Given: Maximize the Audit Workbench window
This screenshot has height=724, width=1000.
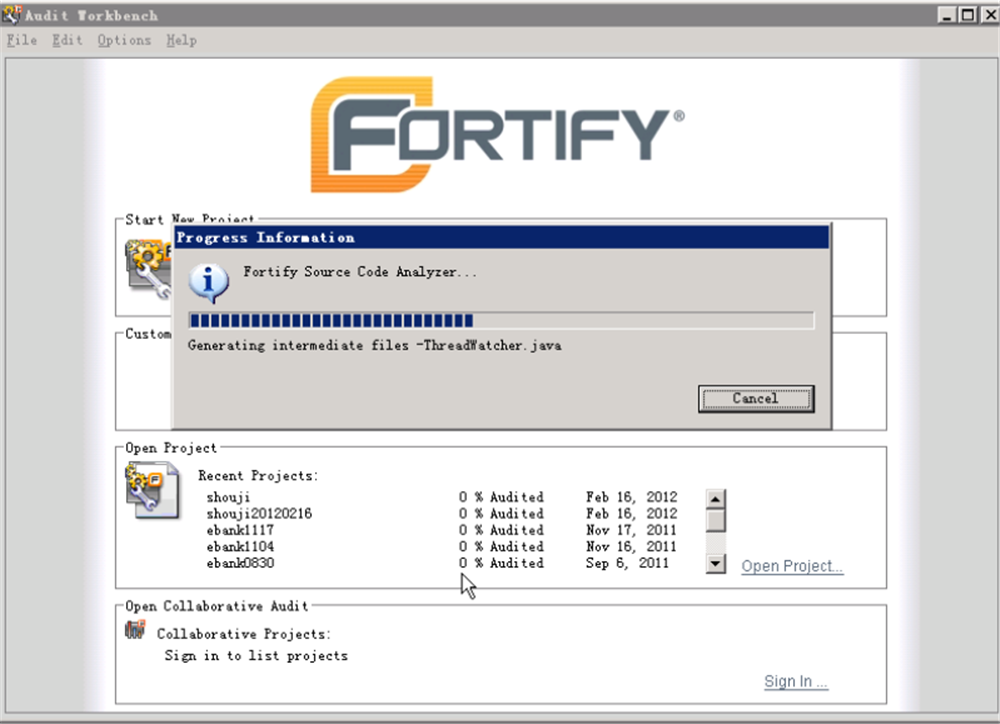Looking at the screenshot, I should (968, 15).
